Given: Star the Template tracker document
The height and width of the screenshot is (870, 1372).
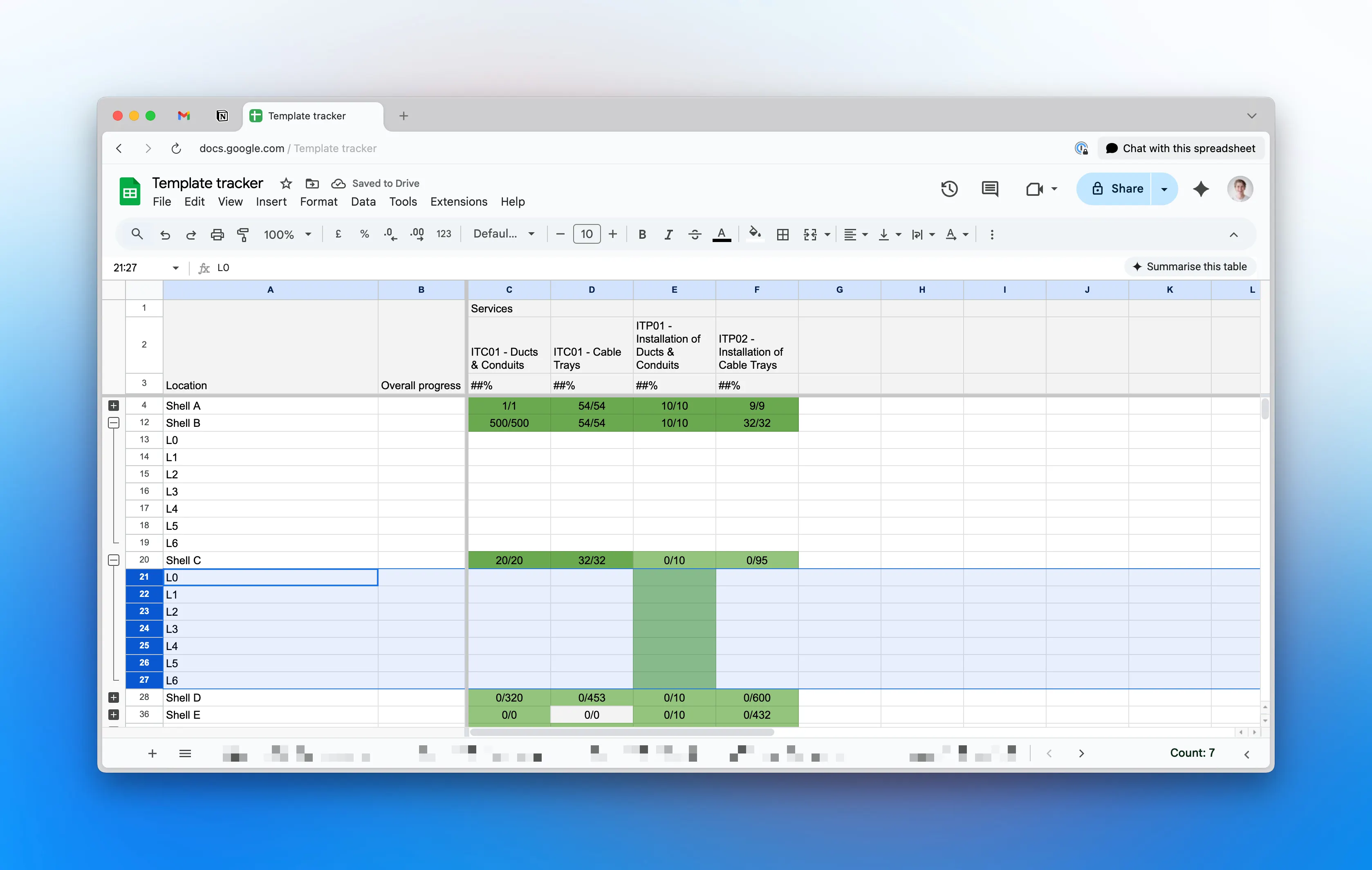Looking at the screenshot, I should click(x=286, y=184).
